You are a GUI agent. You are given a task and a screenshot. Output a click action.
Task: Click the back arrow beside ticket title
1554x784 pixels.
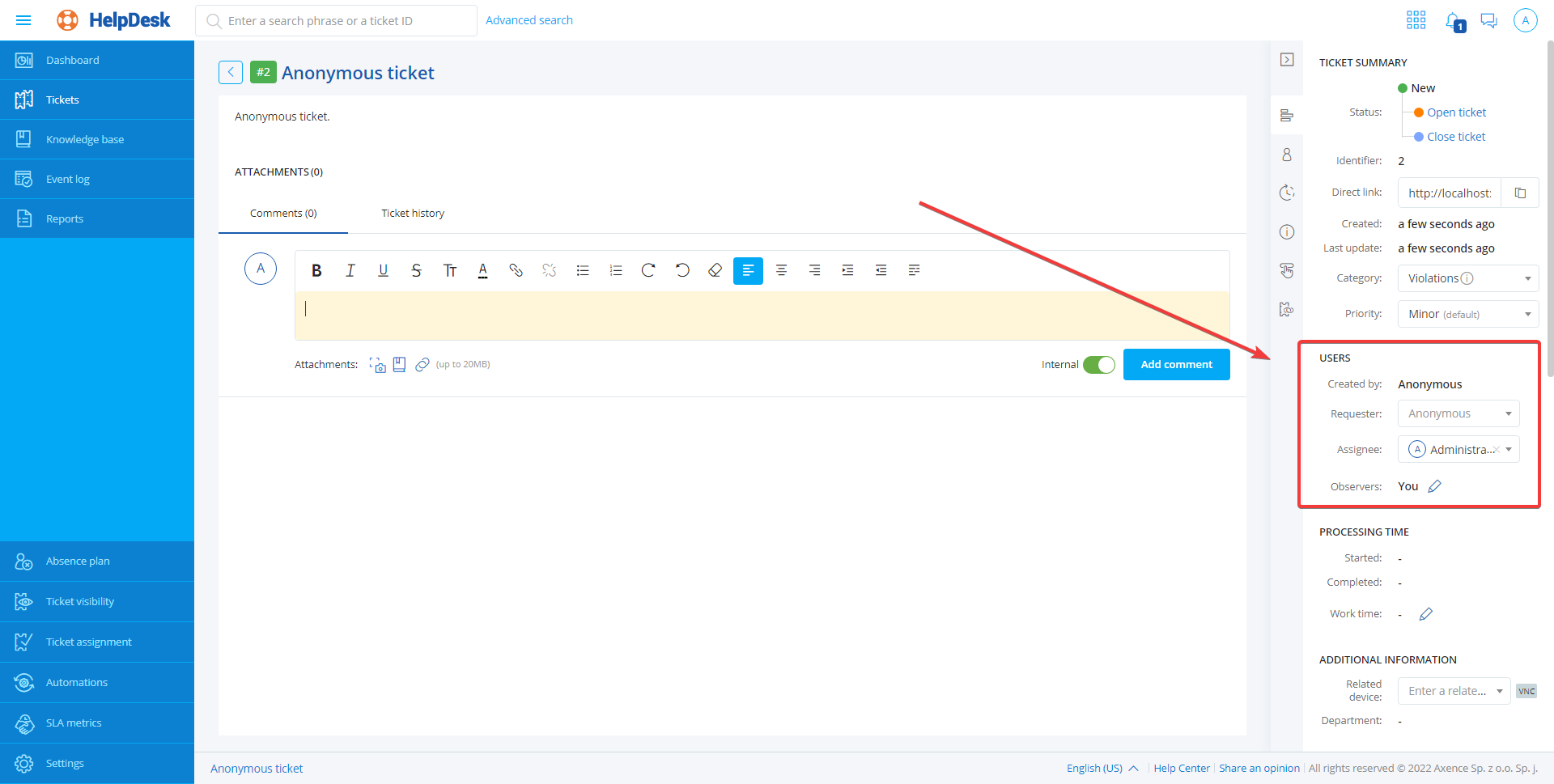point(231,73)
